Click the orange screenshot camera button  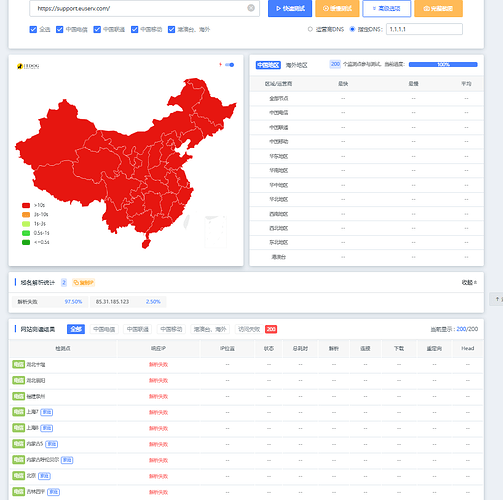coord(438,8)
